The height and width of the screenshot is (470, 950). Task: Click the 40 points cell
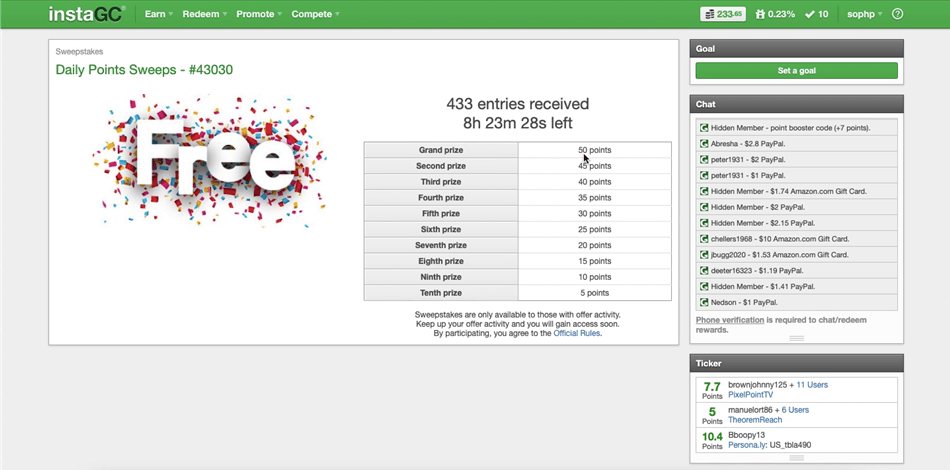(594, 182)
